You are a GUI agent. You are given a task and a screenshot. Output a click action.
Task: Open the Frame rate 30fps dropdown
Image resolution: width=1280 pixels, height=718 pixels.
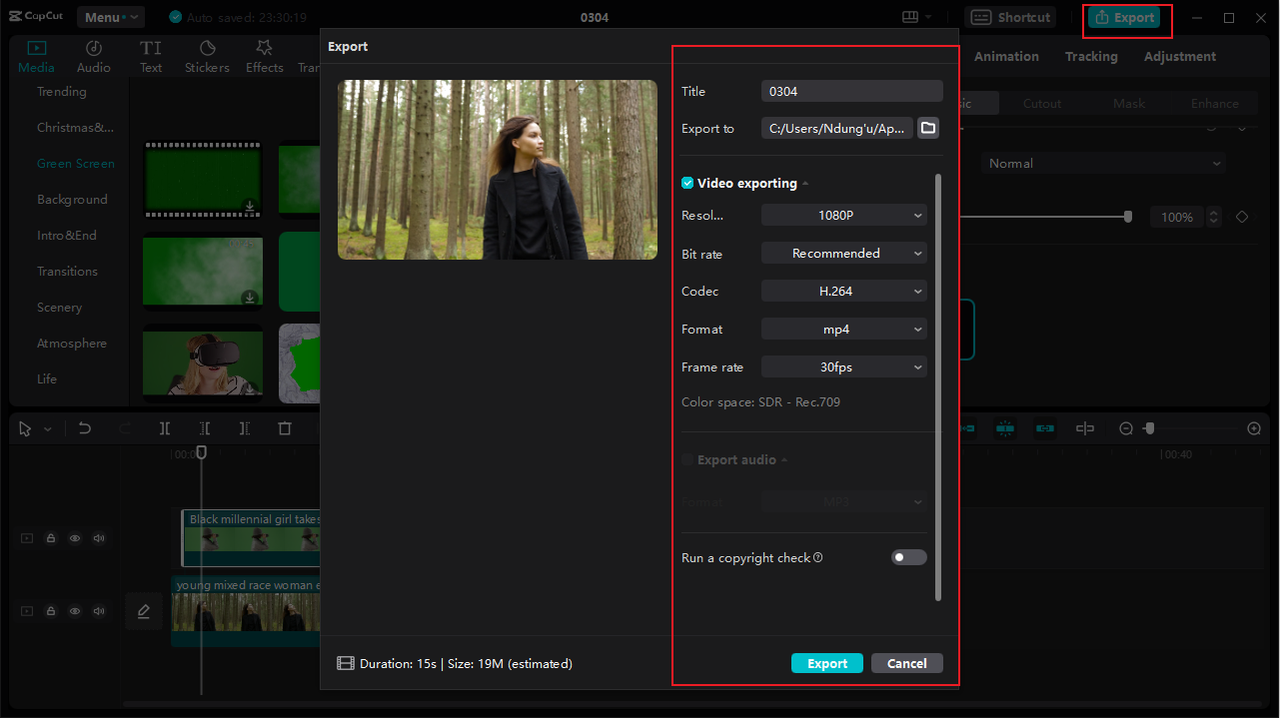[844, 367]
